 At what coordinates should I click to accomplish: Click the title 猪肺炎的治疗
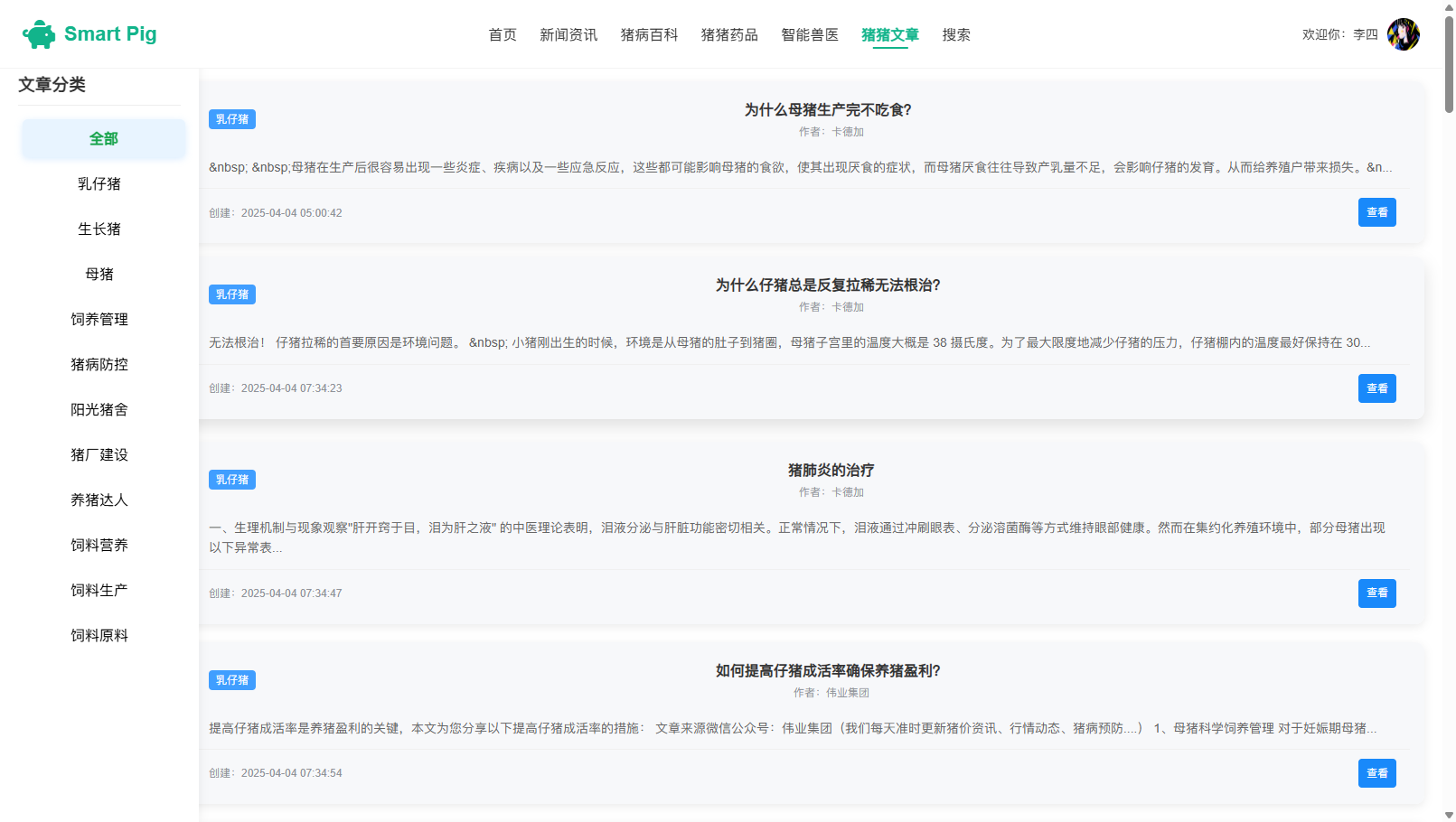coord(831,471)
